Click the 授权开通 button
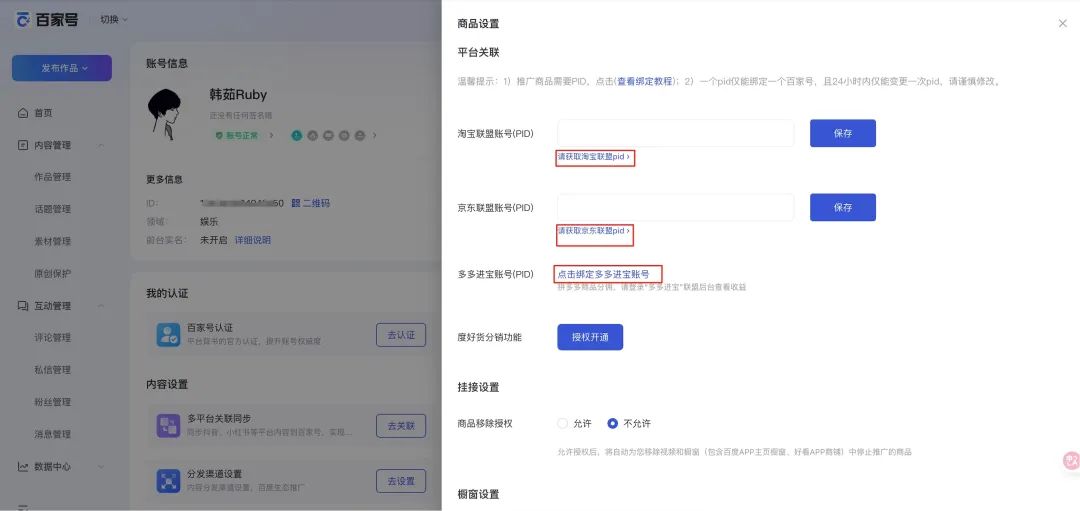This screenshot has height=511, width=1080. point(590,337)
